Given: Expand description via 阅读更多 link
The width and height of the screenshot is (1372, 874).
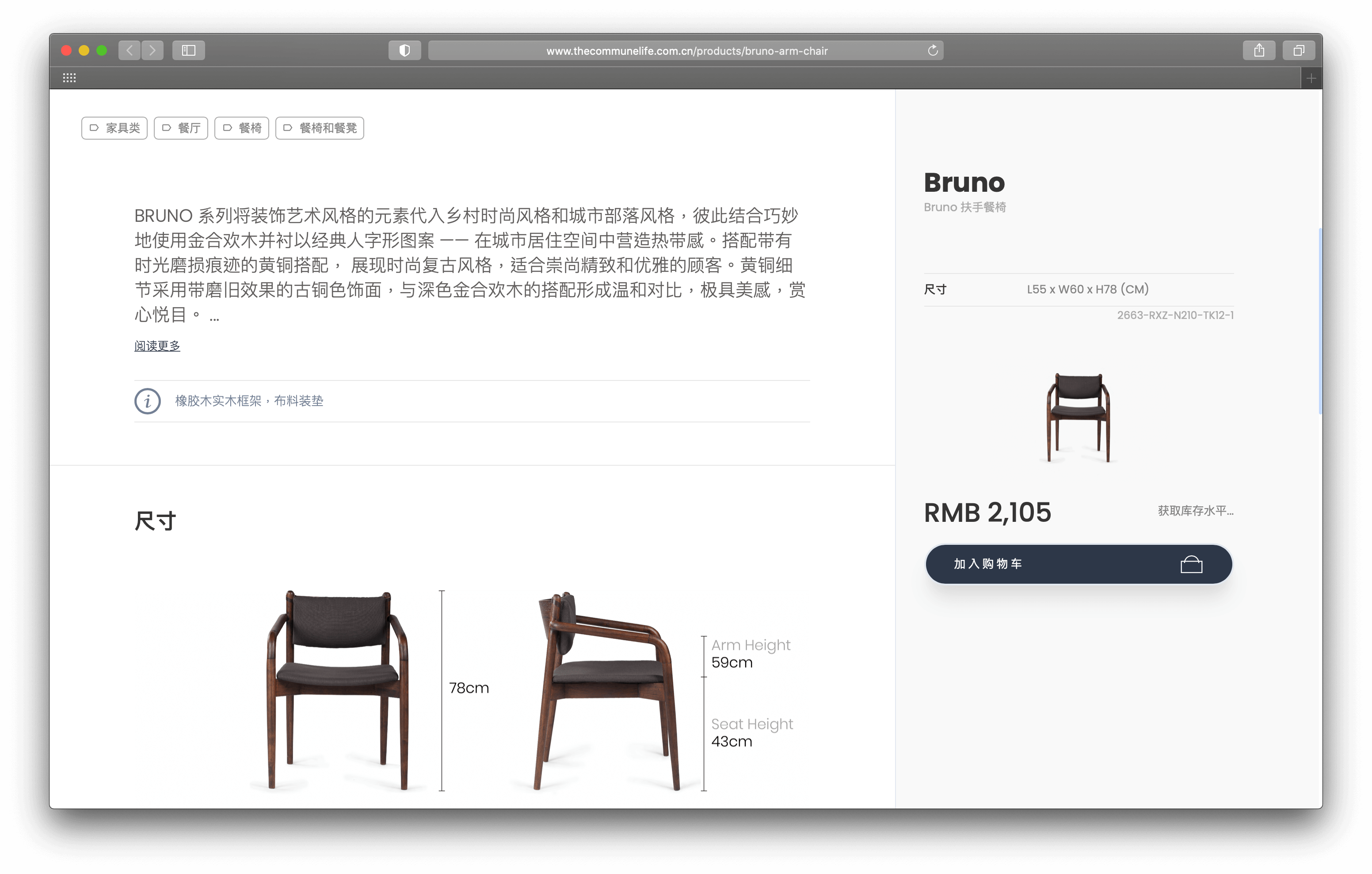Looking at the screenshot, I should pos(157,346).
